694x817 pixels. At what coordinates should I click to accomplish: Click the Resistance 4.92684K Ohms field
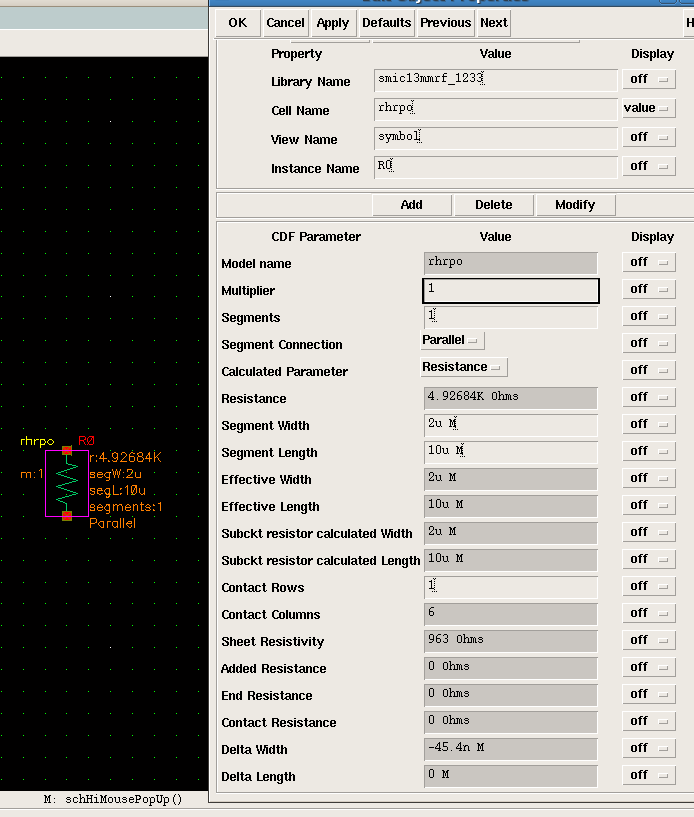511,398
